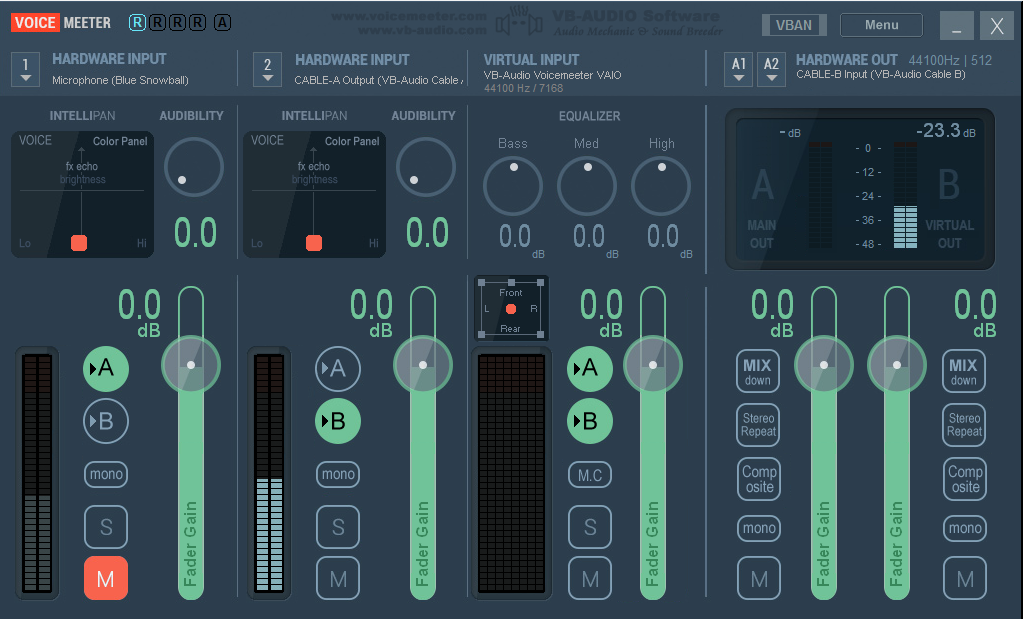The image size is (1023, 619).
Task: Solo Hardware Input 2
Action: point(338,526)
